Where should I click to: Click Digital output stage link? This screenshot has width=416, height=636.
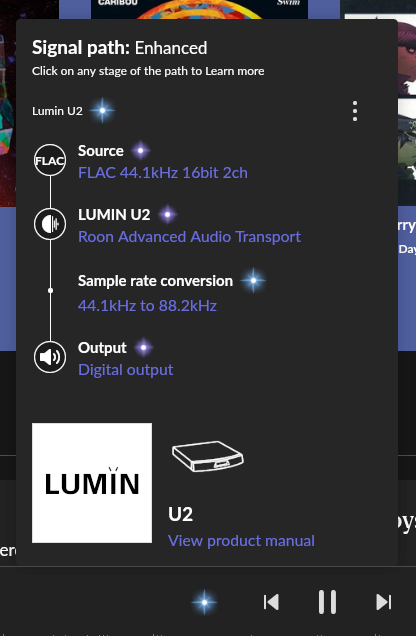click(126, 370)
